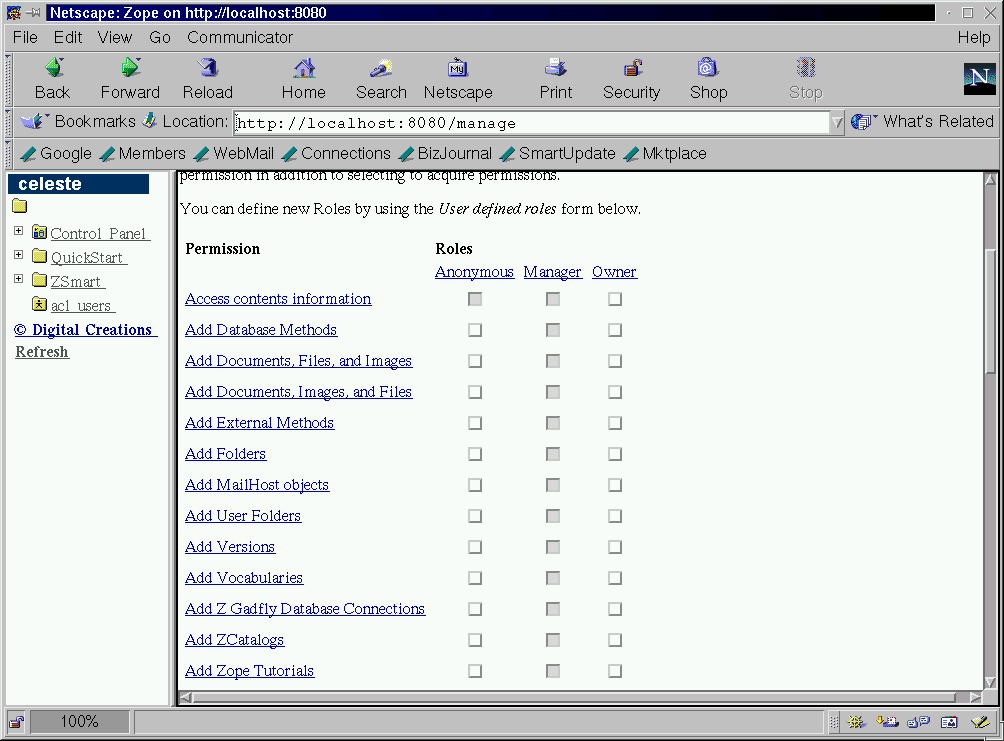This screenshot has height=741, width=1004.
Task: Open the File menu
Action: tap(25, 37)
